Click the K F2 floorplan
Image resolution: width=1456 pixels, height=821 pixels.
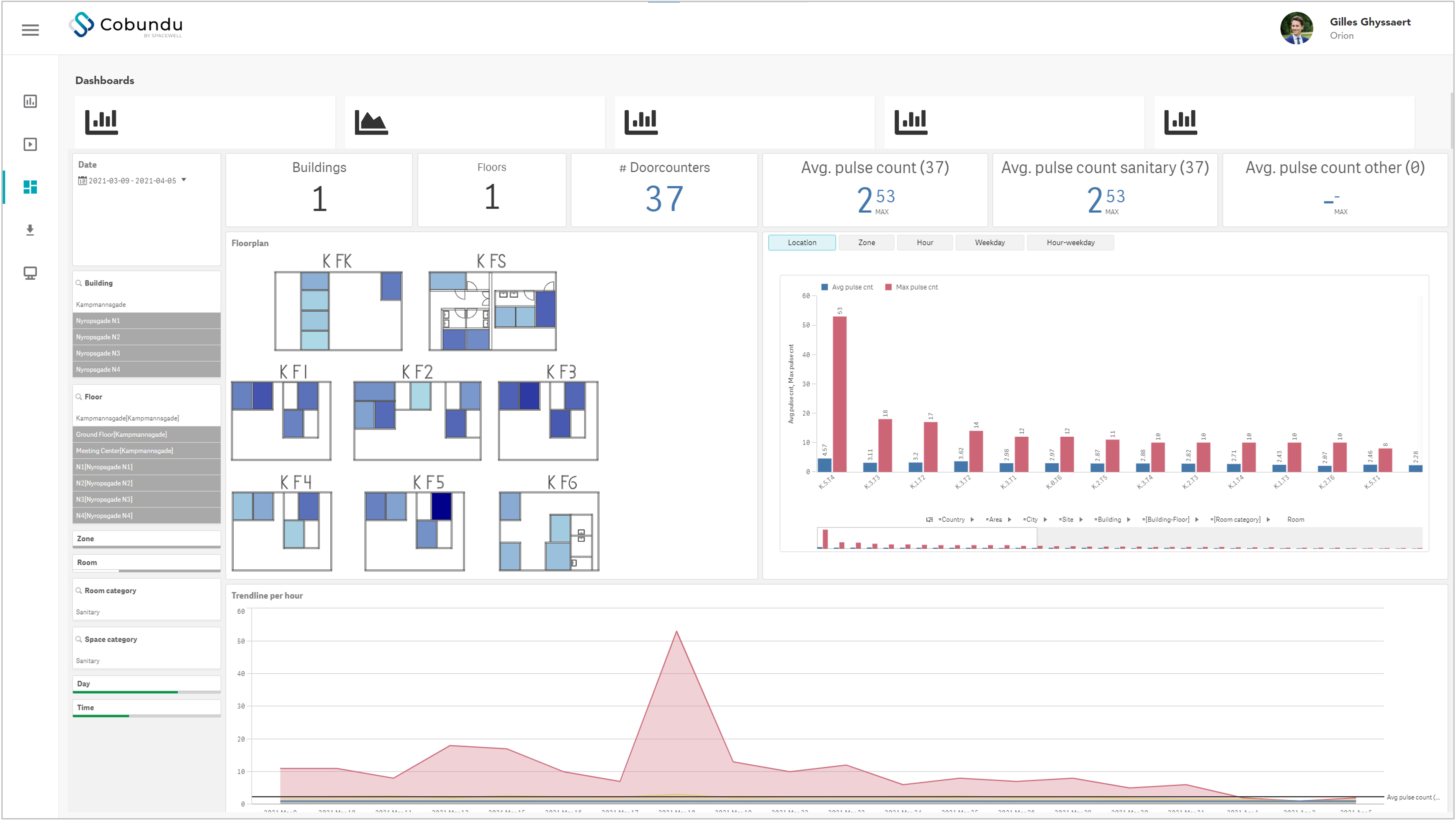pos(418,421)
